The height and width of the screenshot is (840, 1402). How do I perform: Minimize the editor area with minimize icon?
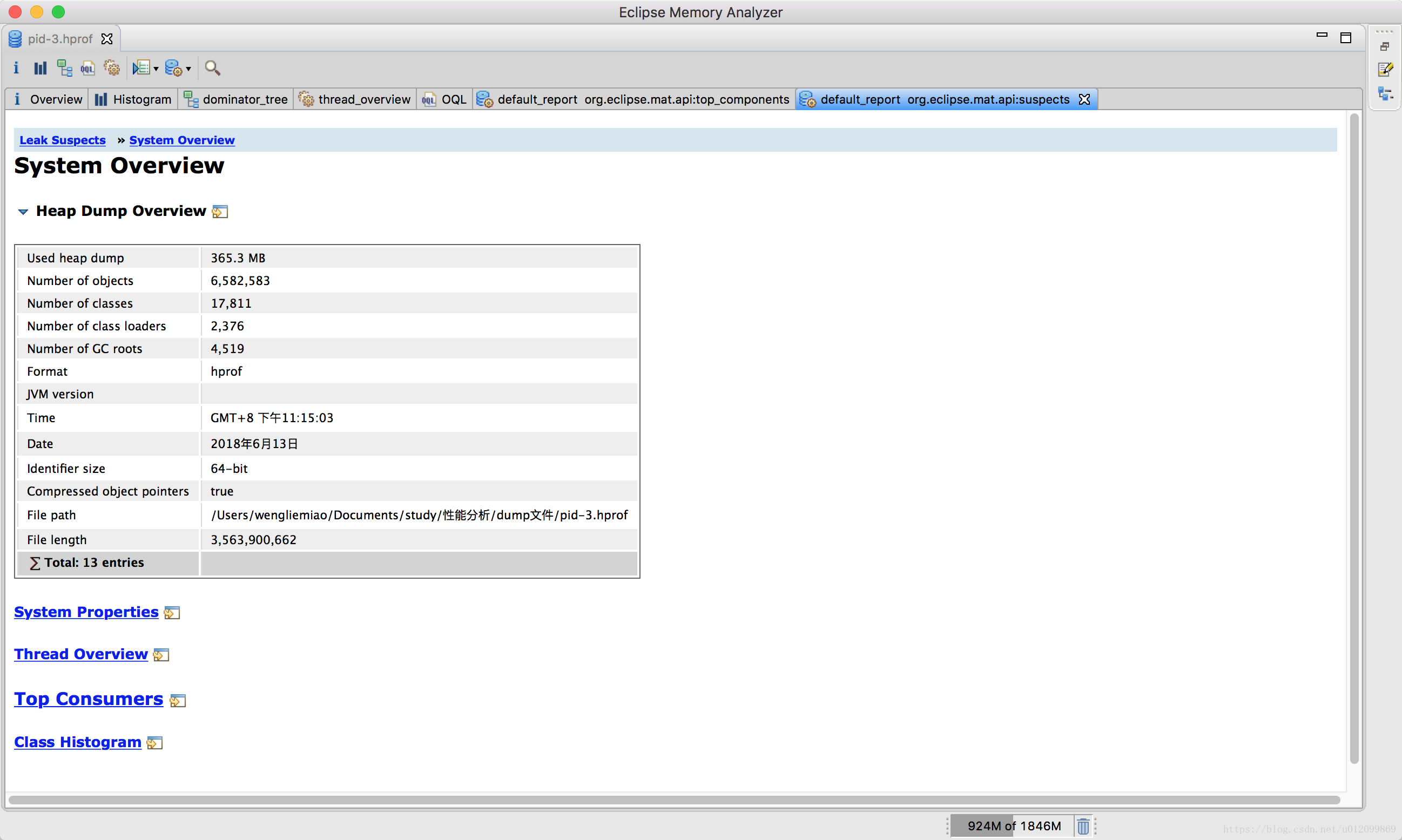pos(1322,35)
